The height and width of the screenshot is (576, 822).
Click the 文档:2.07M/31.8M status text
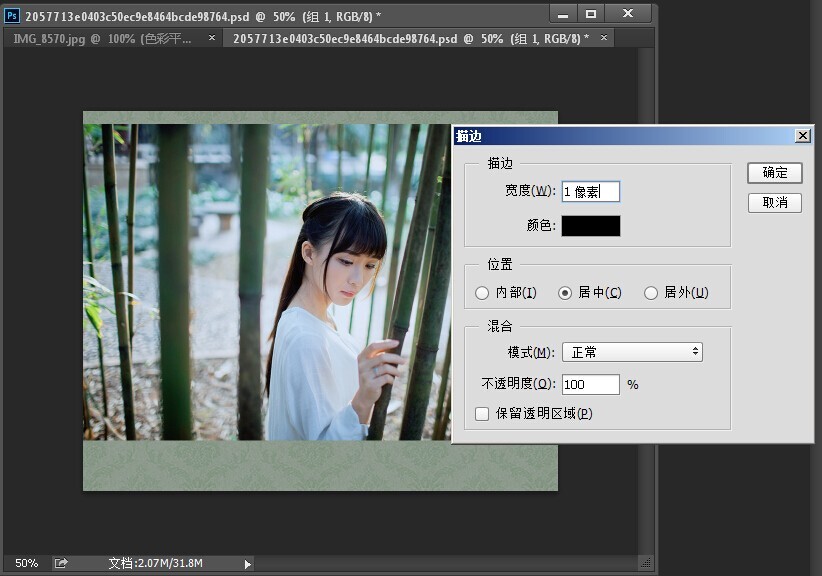point(155,563)
